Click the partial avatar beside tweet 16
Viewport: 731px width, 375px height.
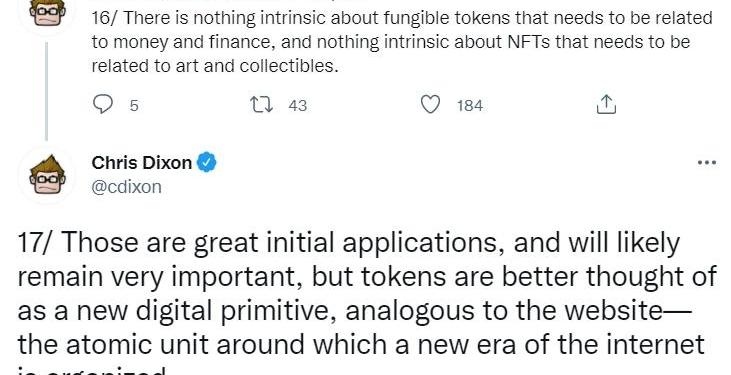click(x=47, y=13)
